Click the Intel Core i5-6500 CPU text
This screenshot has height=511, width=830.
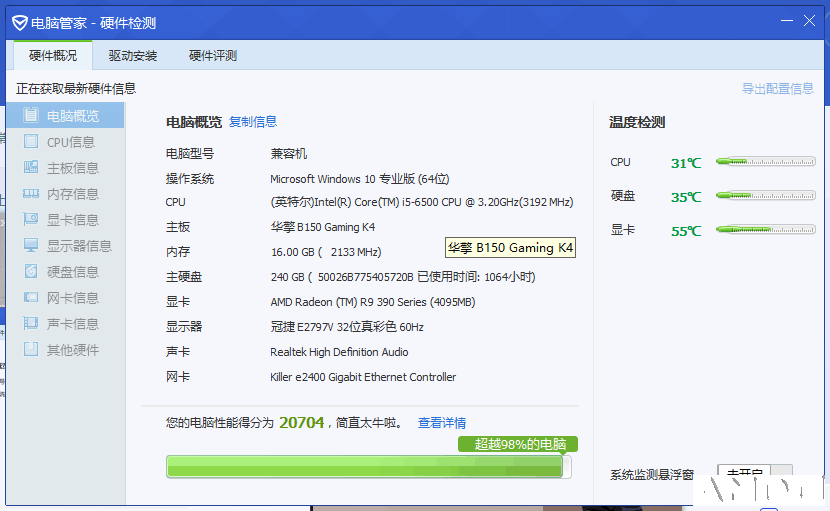(x=422, y=202)
